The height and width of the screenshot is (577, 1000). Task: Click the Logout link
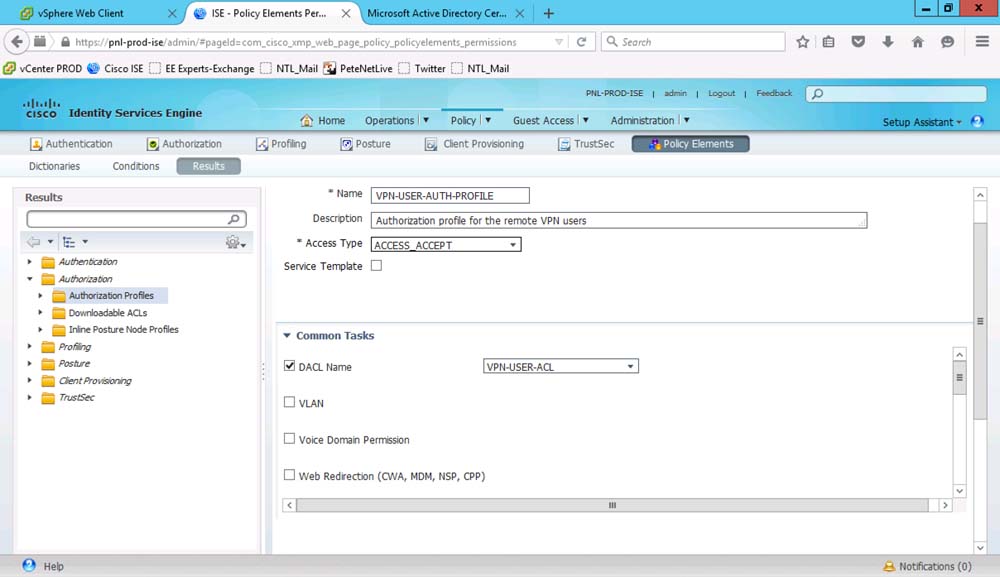pyautogui.click(x=721, y=93)
